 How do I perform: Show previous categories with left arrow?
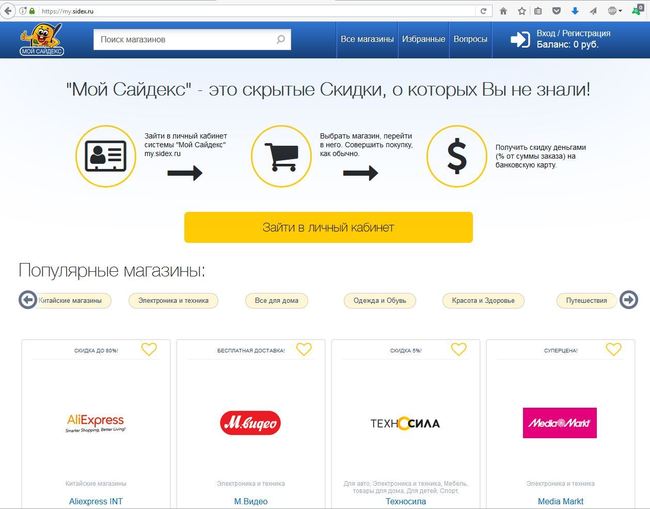(28, 300)
